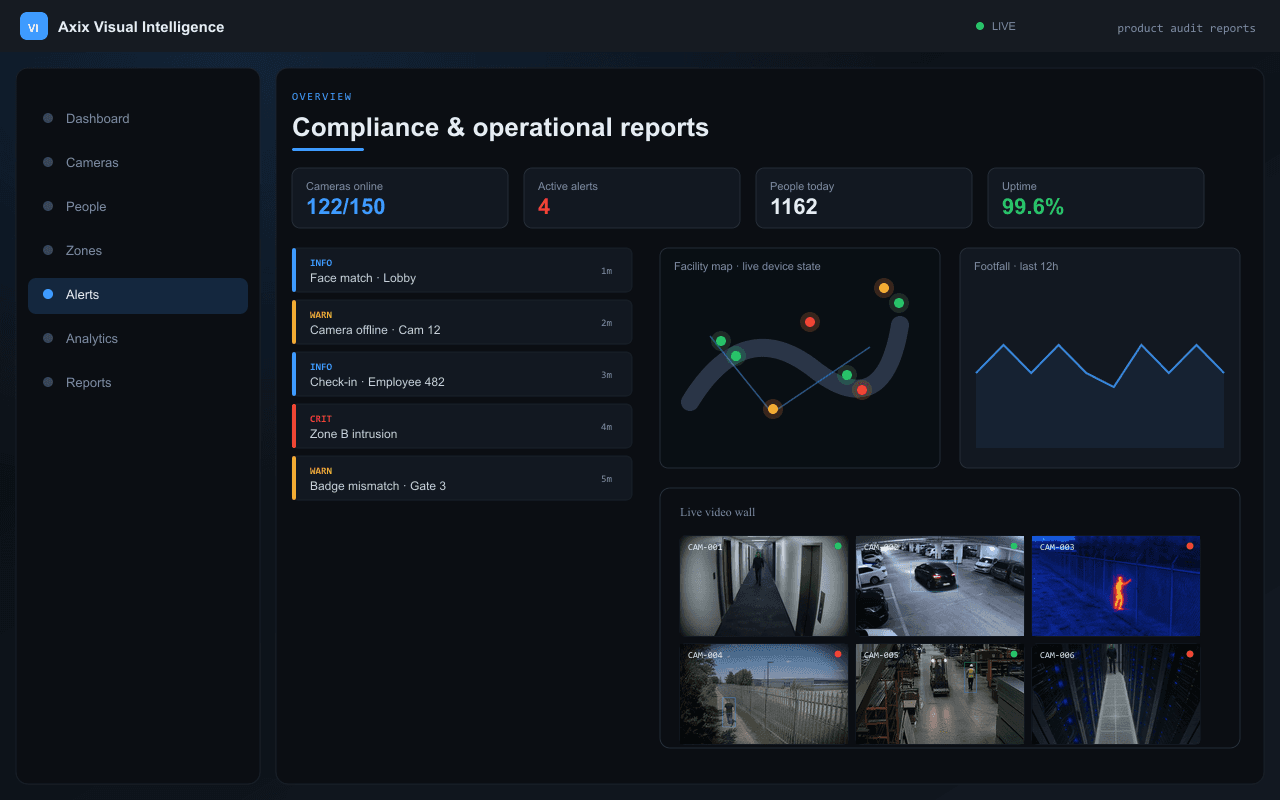The image size is (1280, 800).
Task: Select Zones in the sidebar
Action: click(138, 250)
